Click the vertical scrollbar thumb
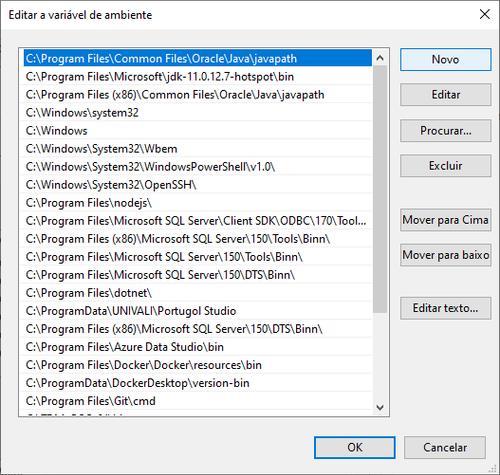 click(x=380, y=189)
